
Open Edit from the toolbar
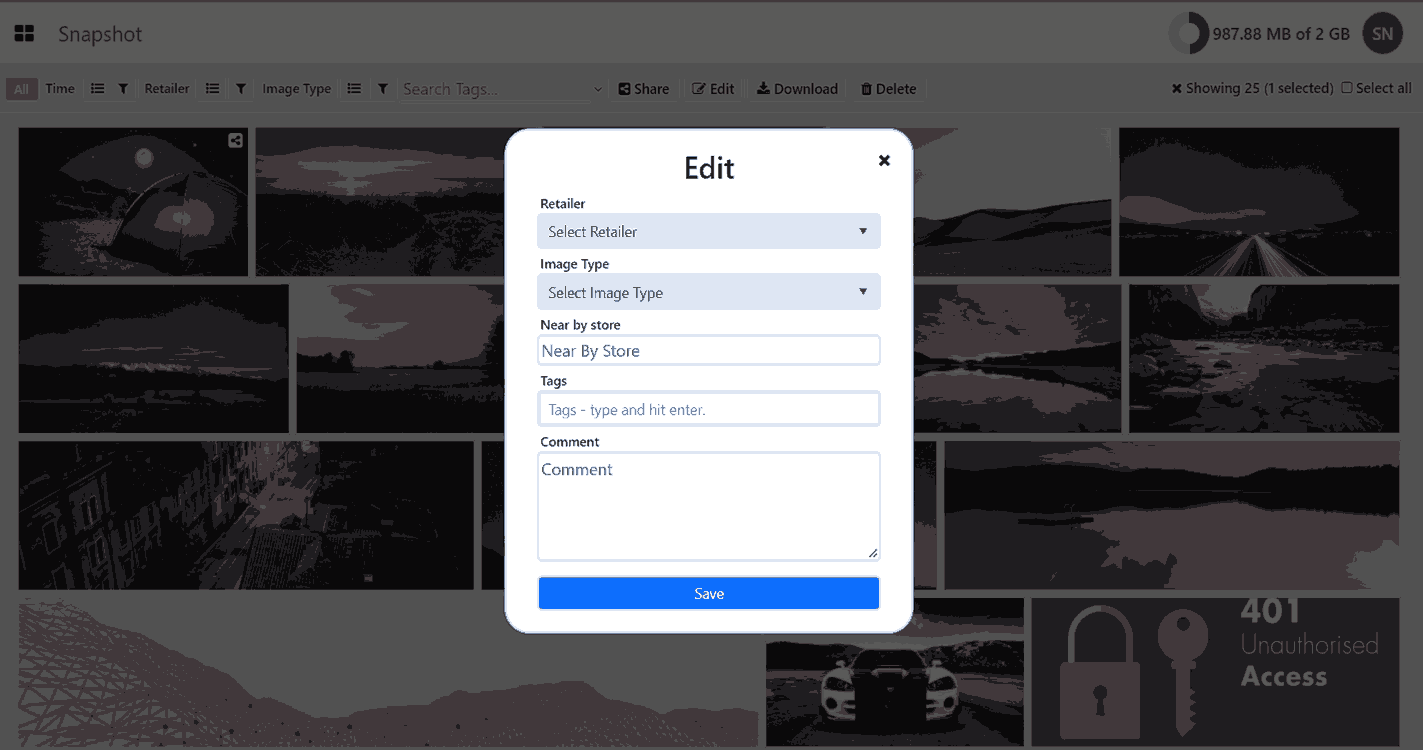point(714,89)
